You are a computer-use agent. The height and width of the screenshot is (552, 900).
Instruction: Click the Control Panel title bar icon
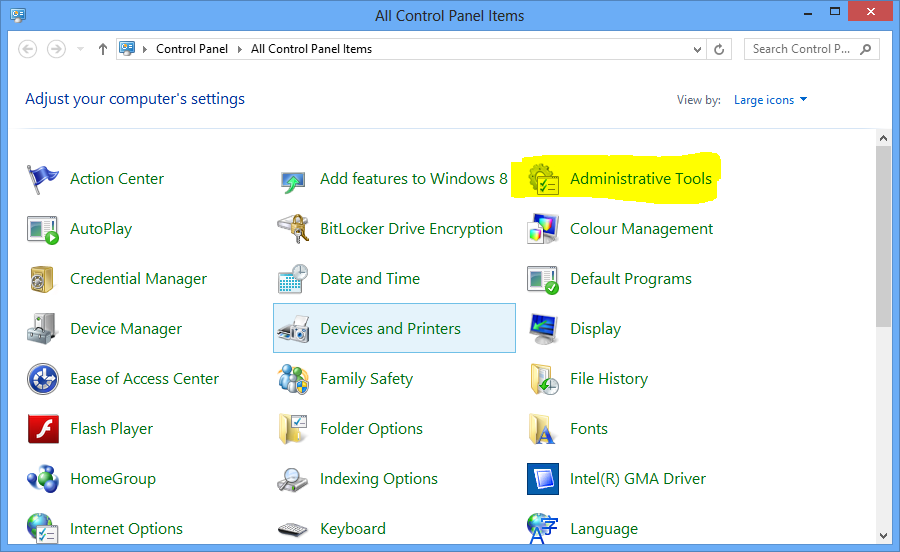18,15
